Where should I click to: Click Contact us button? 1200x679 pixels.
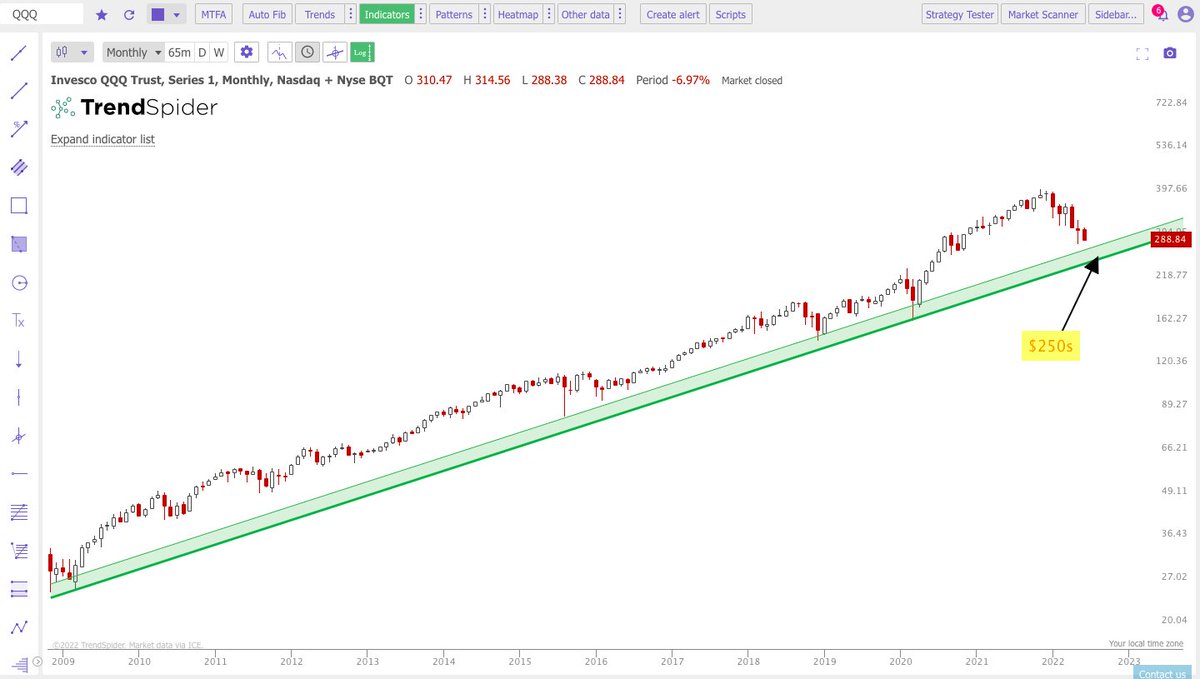(1161, 673)
